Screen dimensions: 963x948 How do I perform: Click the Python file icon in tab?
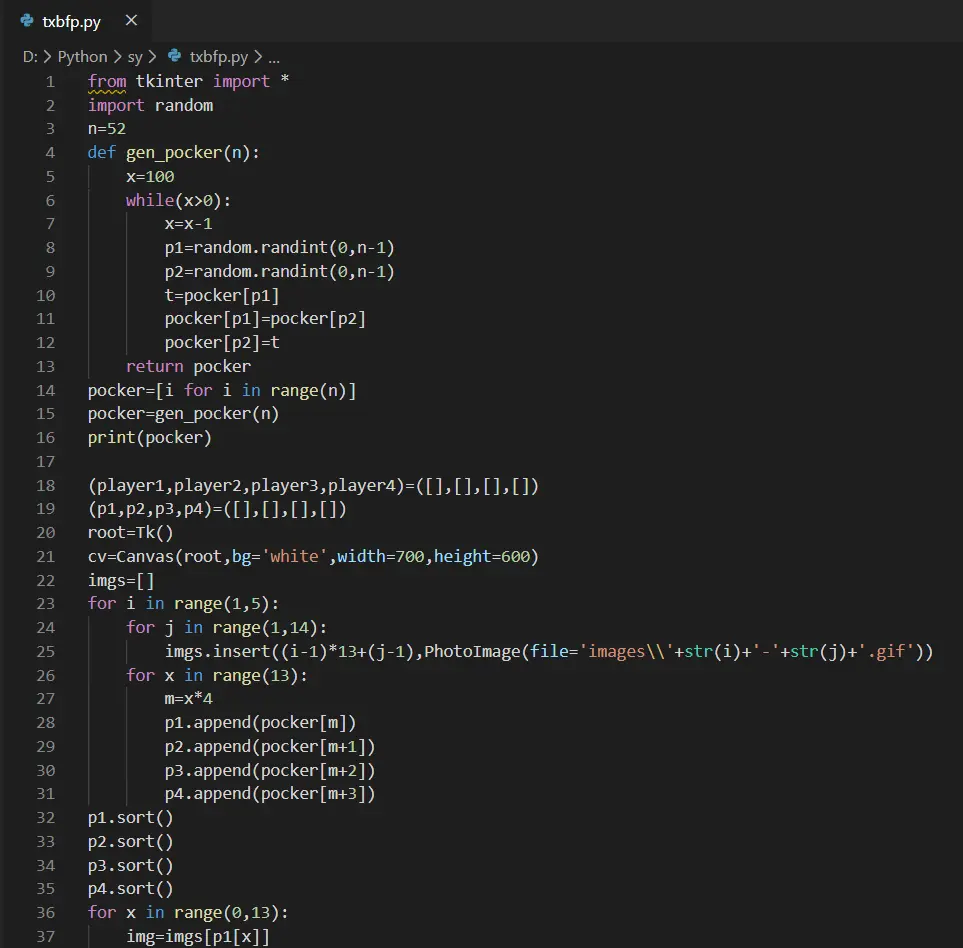coord(27,21)
